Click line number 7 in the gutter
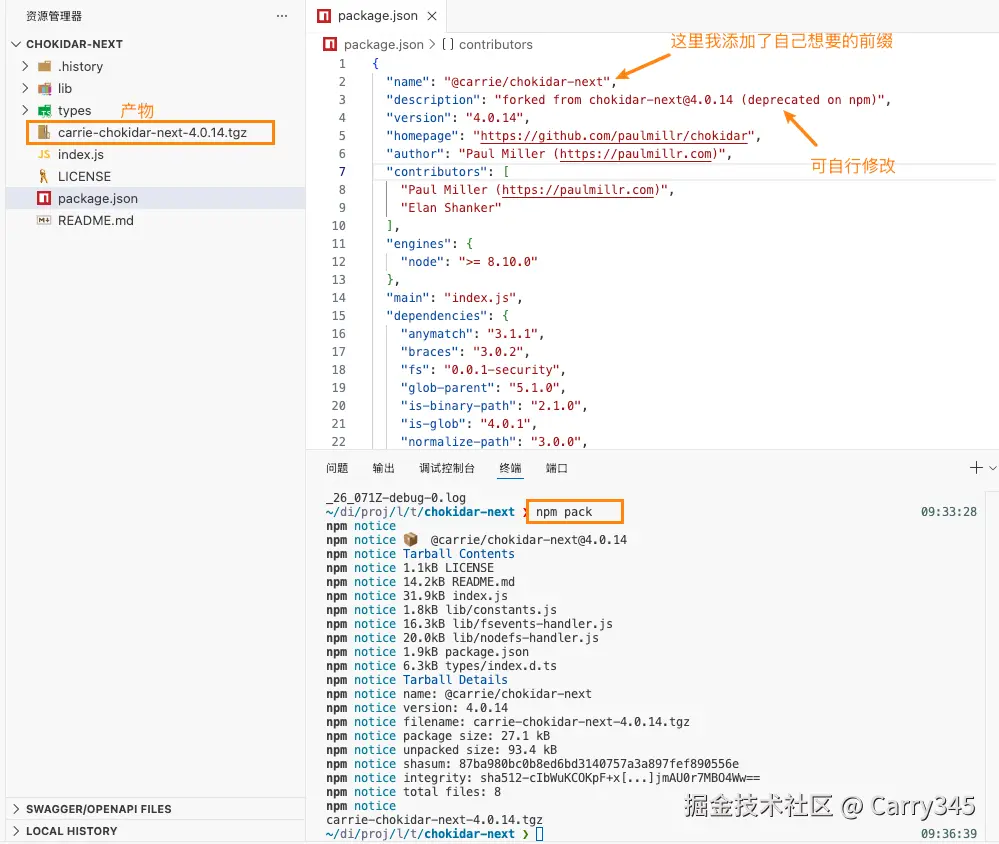Screen dimensions: 999x844 click(x=342, y=171)
